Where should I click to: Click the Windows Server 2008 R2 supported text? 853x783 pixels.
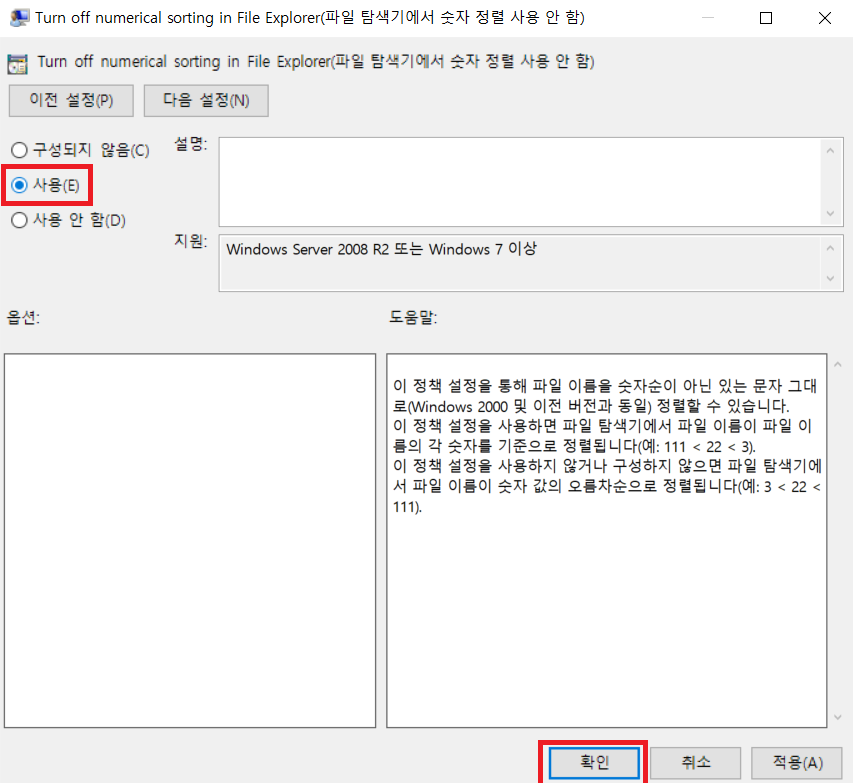381,249
